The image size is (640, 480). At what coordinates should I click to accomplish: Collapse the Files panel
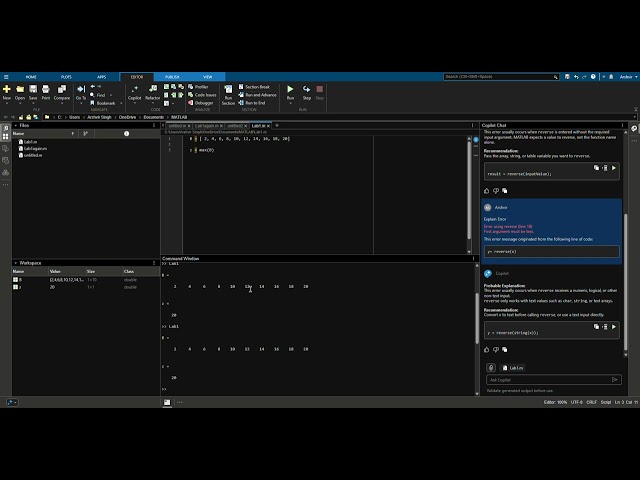(x=16, y=125)
